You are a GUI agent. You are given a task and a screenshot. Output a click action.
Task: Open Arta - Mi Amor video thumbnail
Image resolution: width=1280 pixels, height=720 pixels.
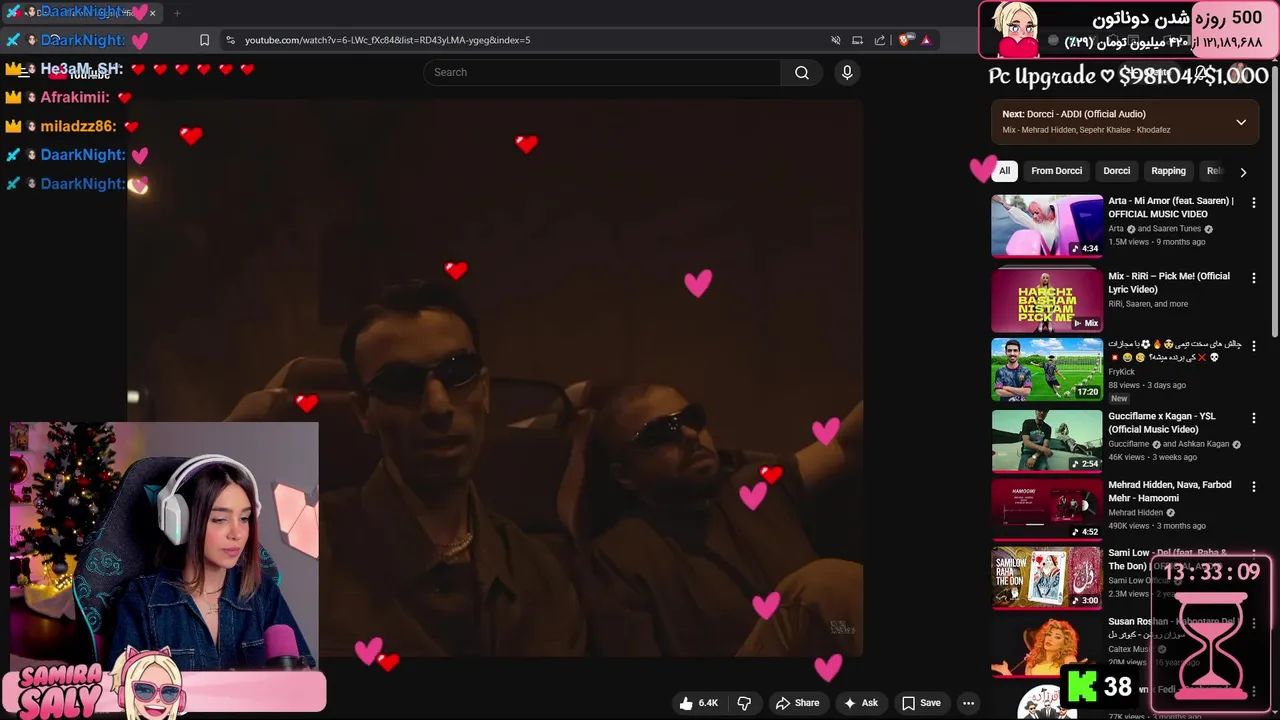pyautogui.click(x=1047, y=226)
